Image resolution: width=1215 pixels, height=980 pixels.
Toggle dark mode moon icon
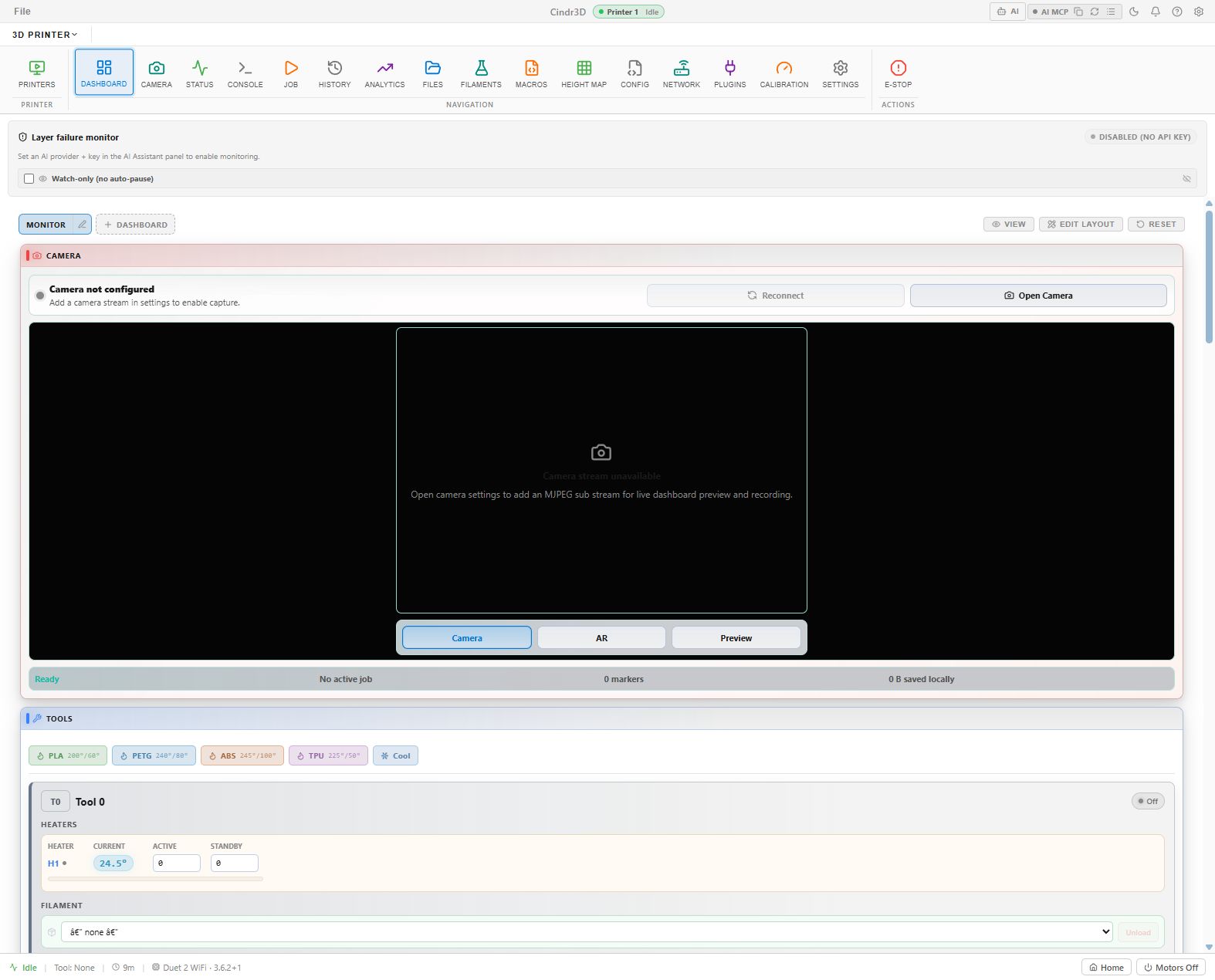tap(1134, 12)
